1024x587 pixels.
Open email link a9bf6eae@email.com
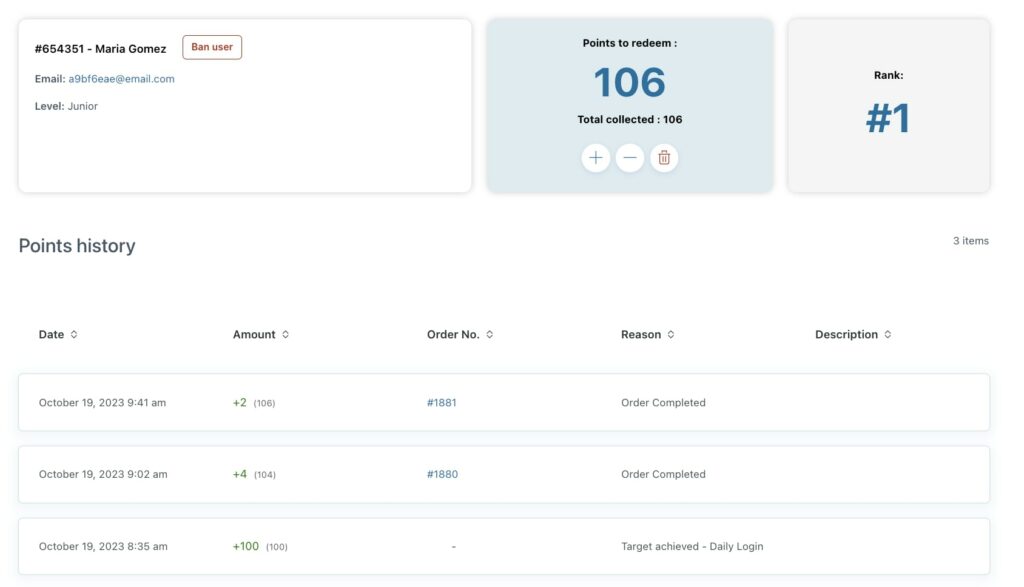coord(121,79)
